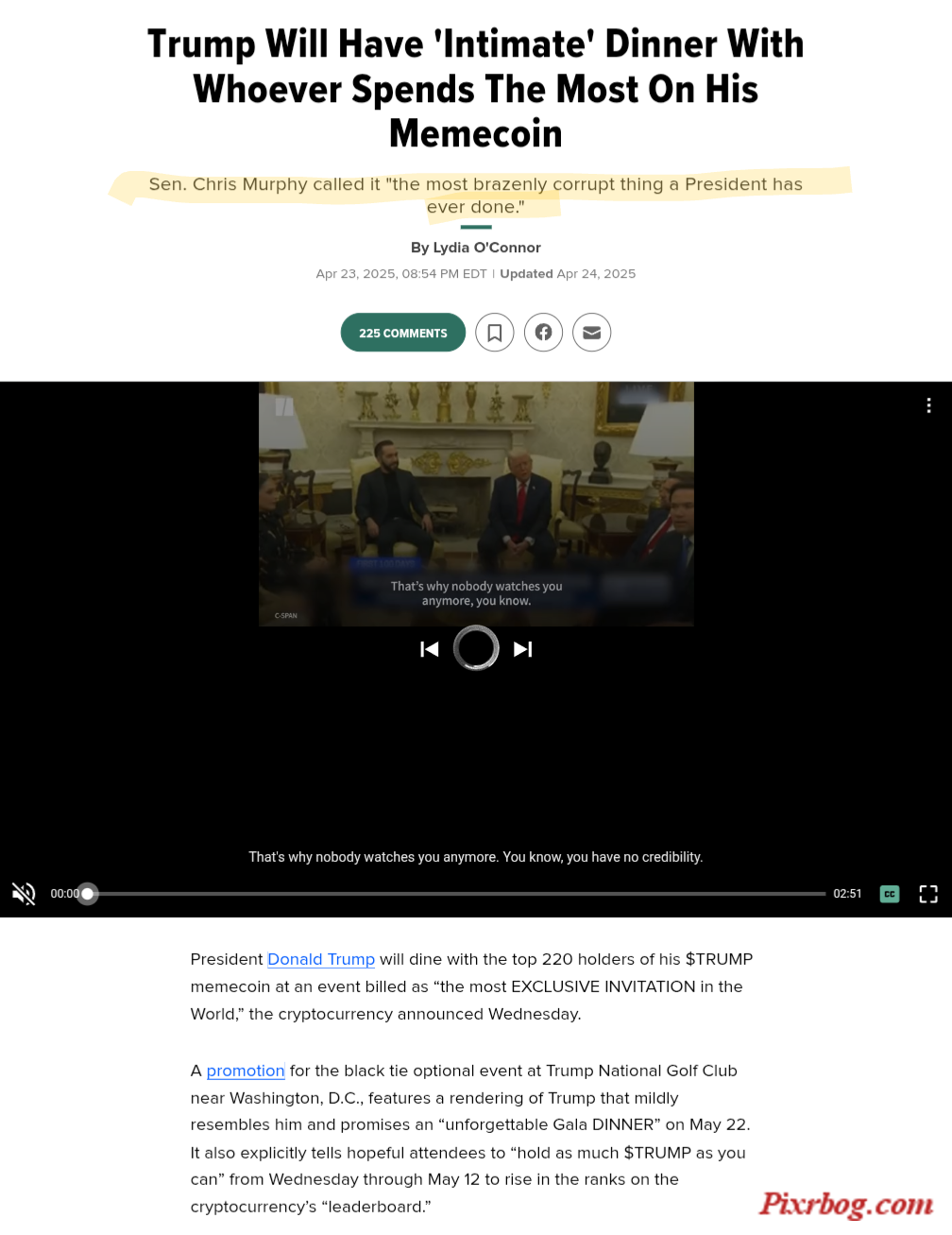Click the 02:51 duration label
The image size is (952, 1235).
(847, 894)
